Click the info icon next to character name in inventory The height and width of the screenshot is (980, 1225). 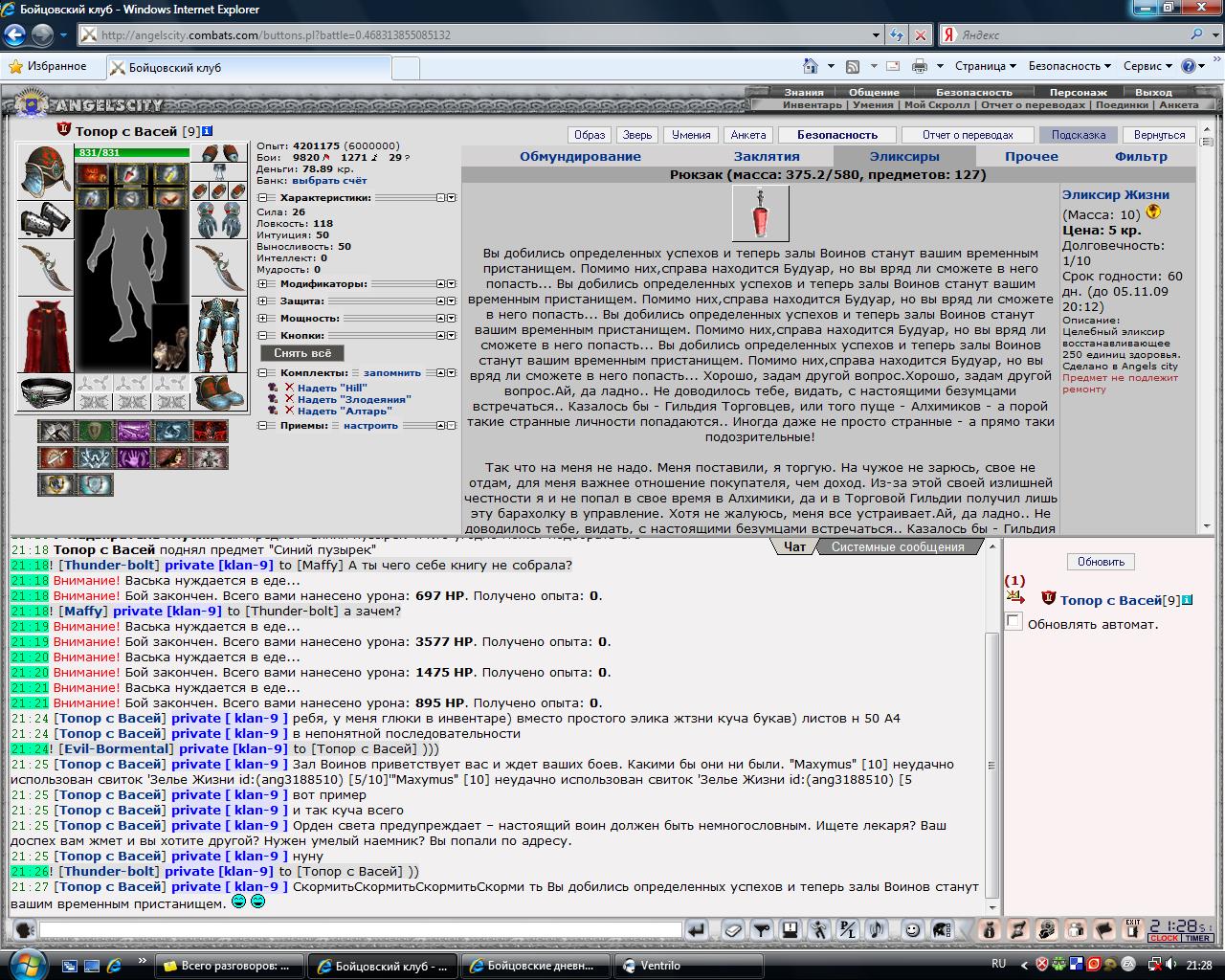tap(208, 131)
